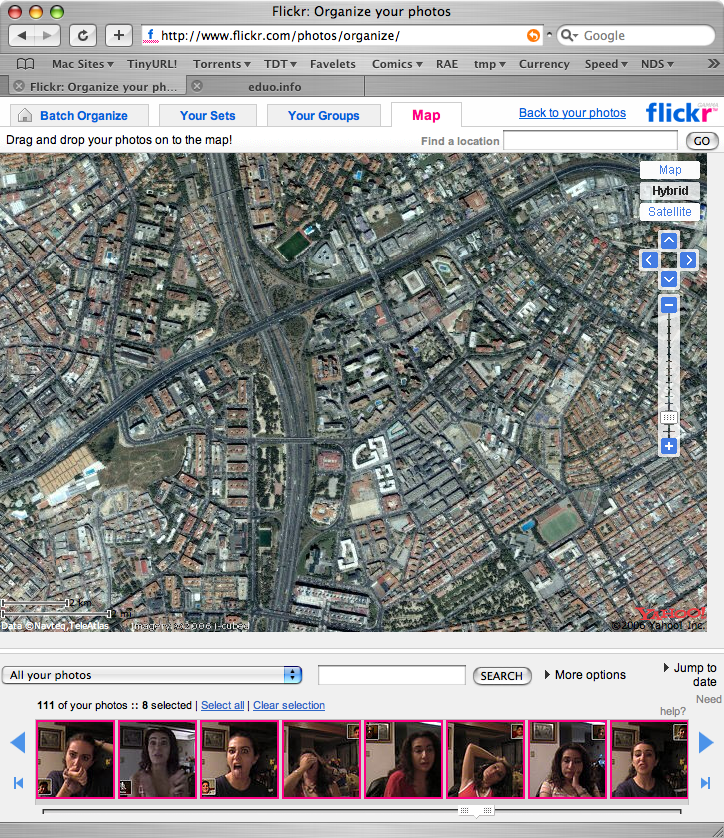Click the SEARCH button
Viewport: 724px width, 838px height.
[502, 676]
